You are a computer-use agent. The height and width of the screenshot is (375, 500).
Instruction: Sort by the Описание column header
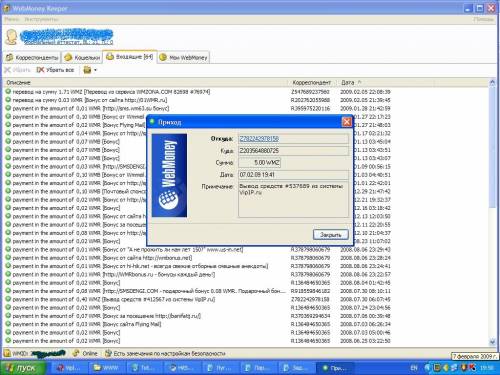[x=146, y=82]
